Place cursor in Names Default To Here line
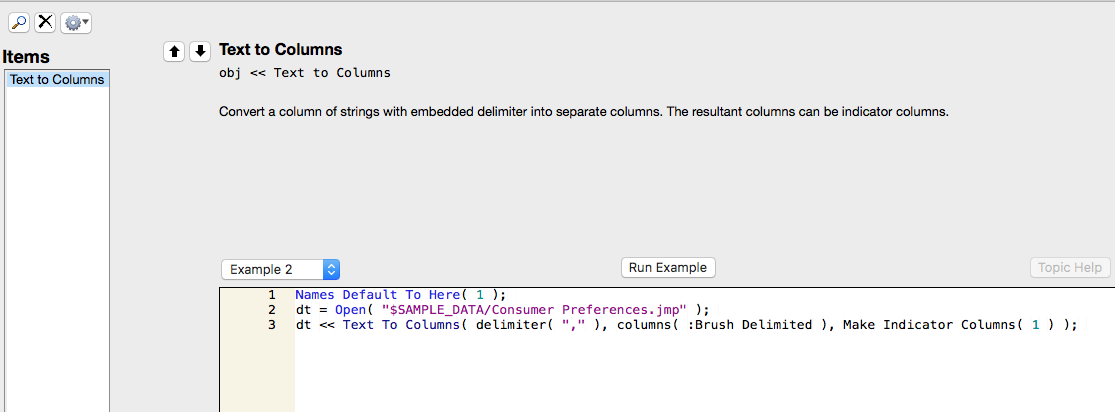Image resolution: width=1115 pixels, height=412 pixels. tap(400, 295)
